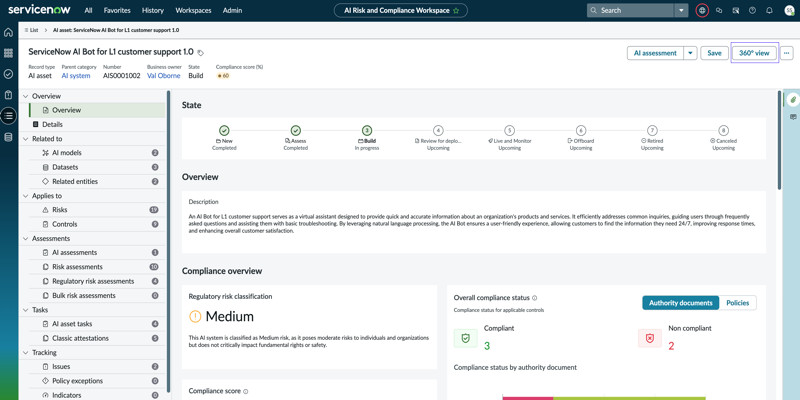Screen dimensions: 800x400
Task: Open the checkmark circle icon in left rail
Action: coord(8,74)
